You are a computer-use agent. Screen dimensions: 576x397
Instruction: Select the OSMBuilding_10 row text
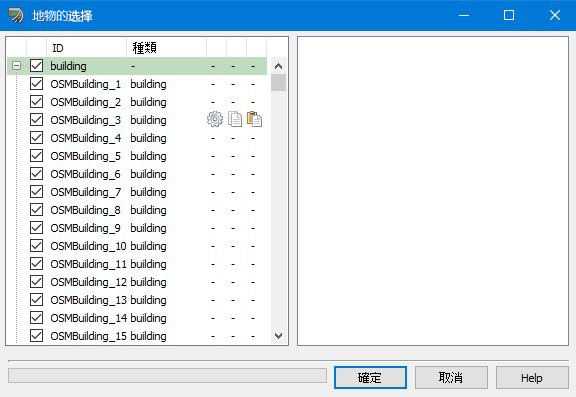coord(89,246)
